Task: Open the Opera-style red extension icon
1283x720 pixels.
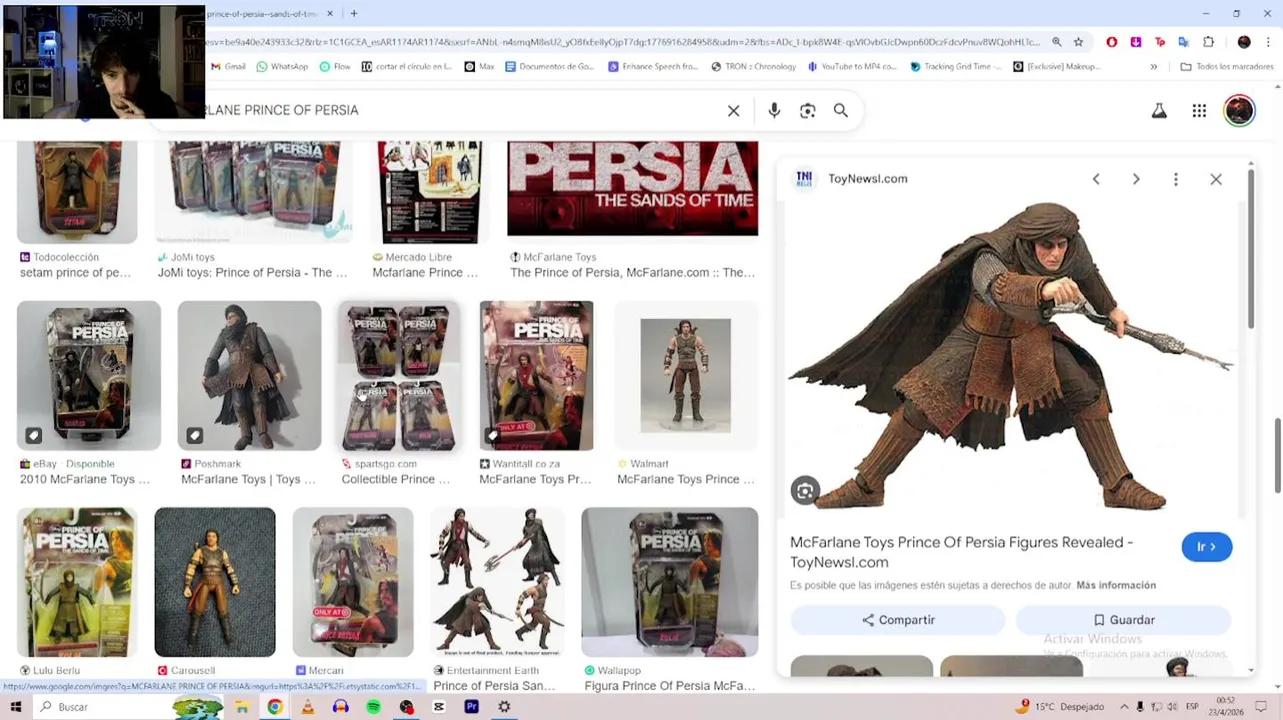Action: pyautogui.click(x=1112, y=42)
